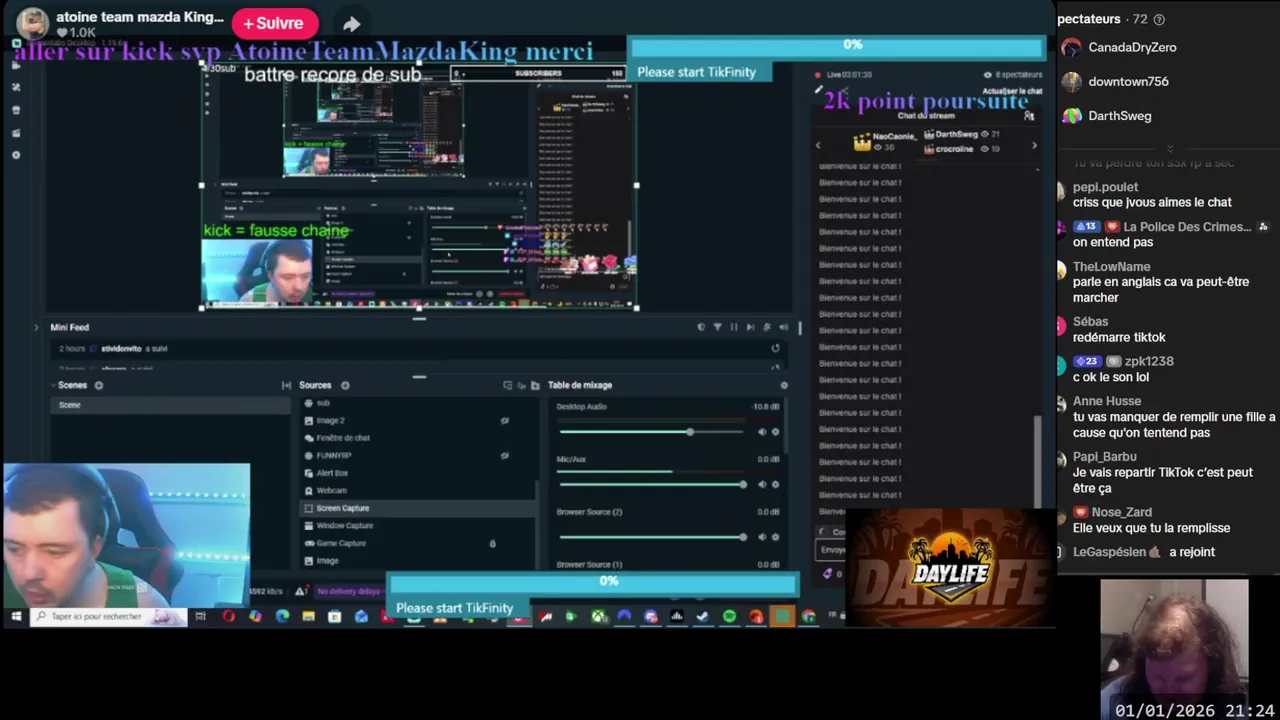Image resolution: width=1280 pixels, height=720 pixels.
Task: Click the right arrow in top gifters bar
Action: click(1034, 146)
